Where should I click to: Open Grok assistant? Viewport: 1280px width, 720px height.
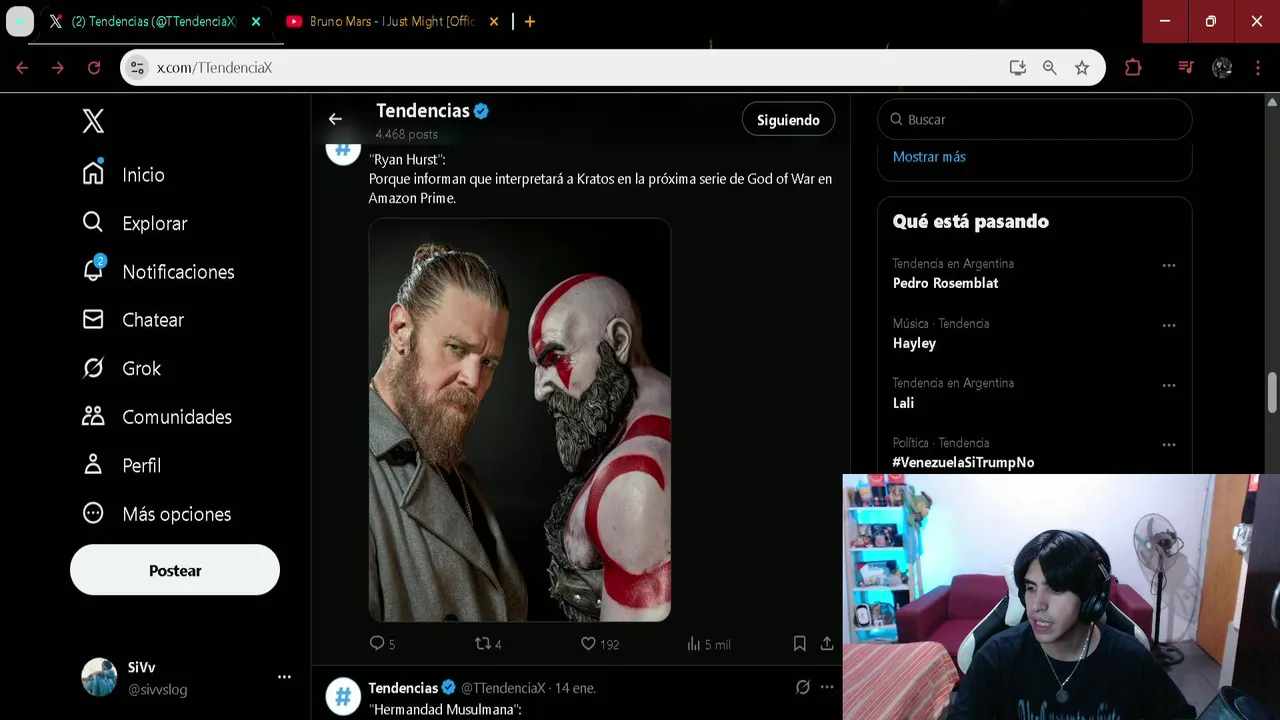click(x=121, y=368)
